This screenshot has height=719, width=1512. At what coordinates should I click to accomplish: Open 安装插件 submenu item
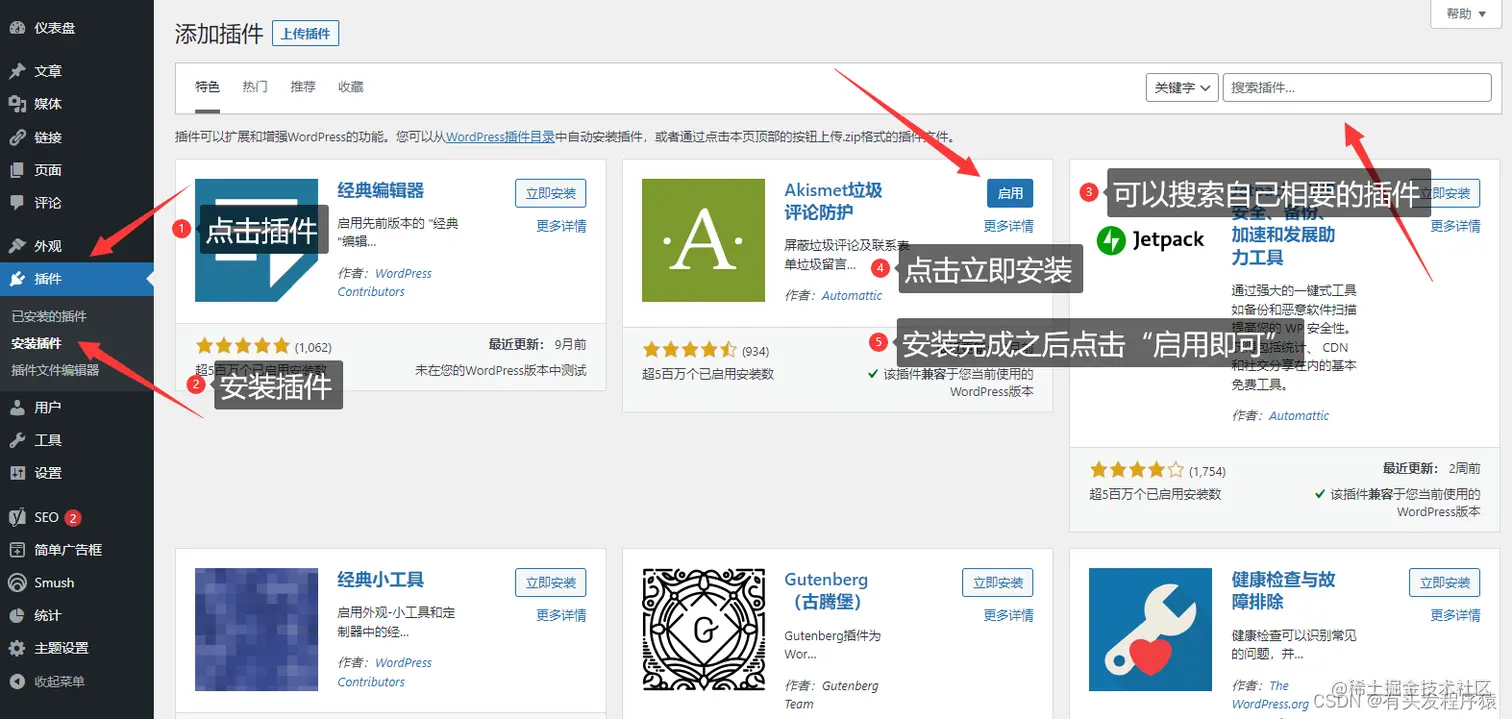tap(37, 343)
